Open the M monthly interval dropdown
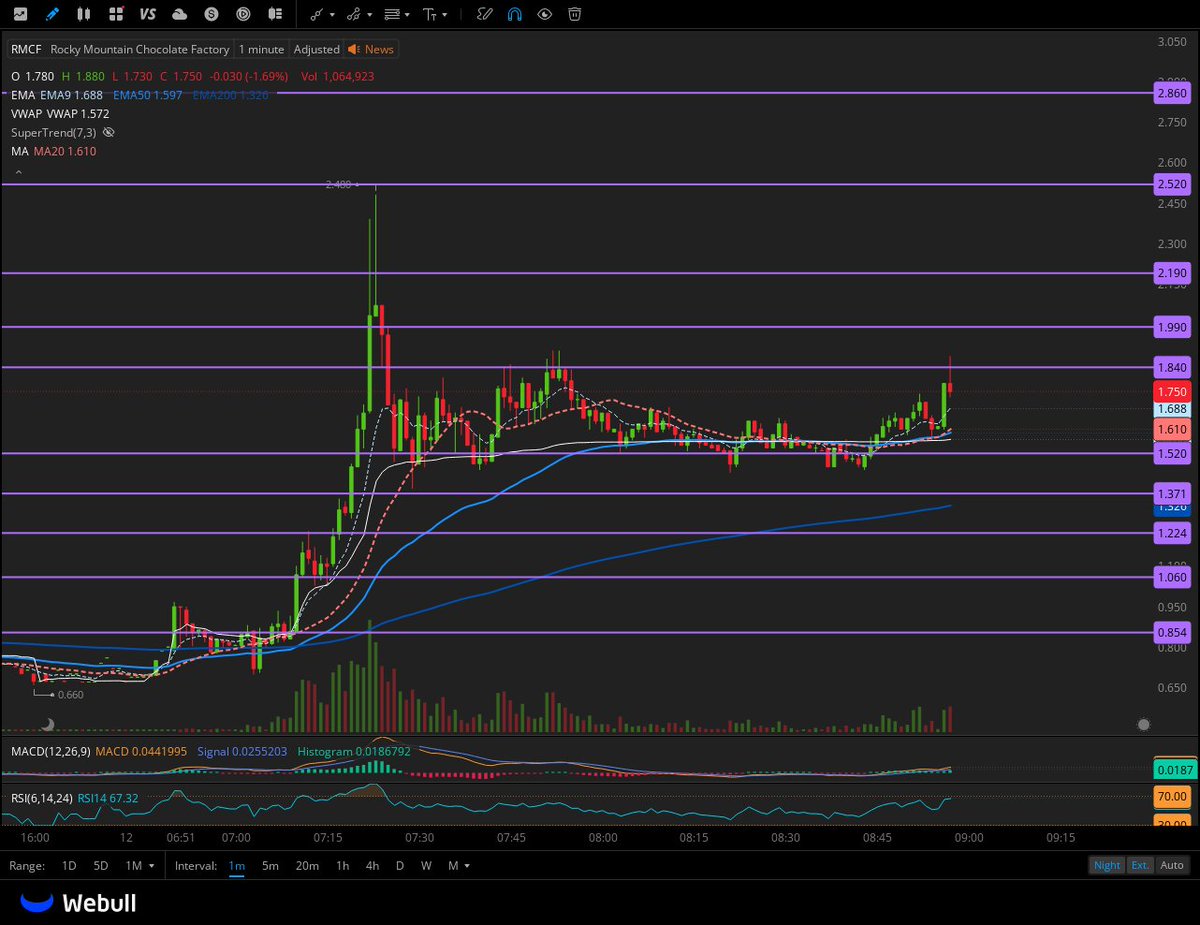This screenshot has width=1200, height=925. (x=458, y=865)
